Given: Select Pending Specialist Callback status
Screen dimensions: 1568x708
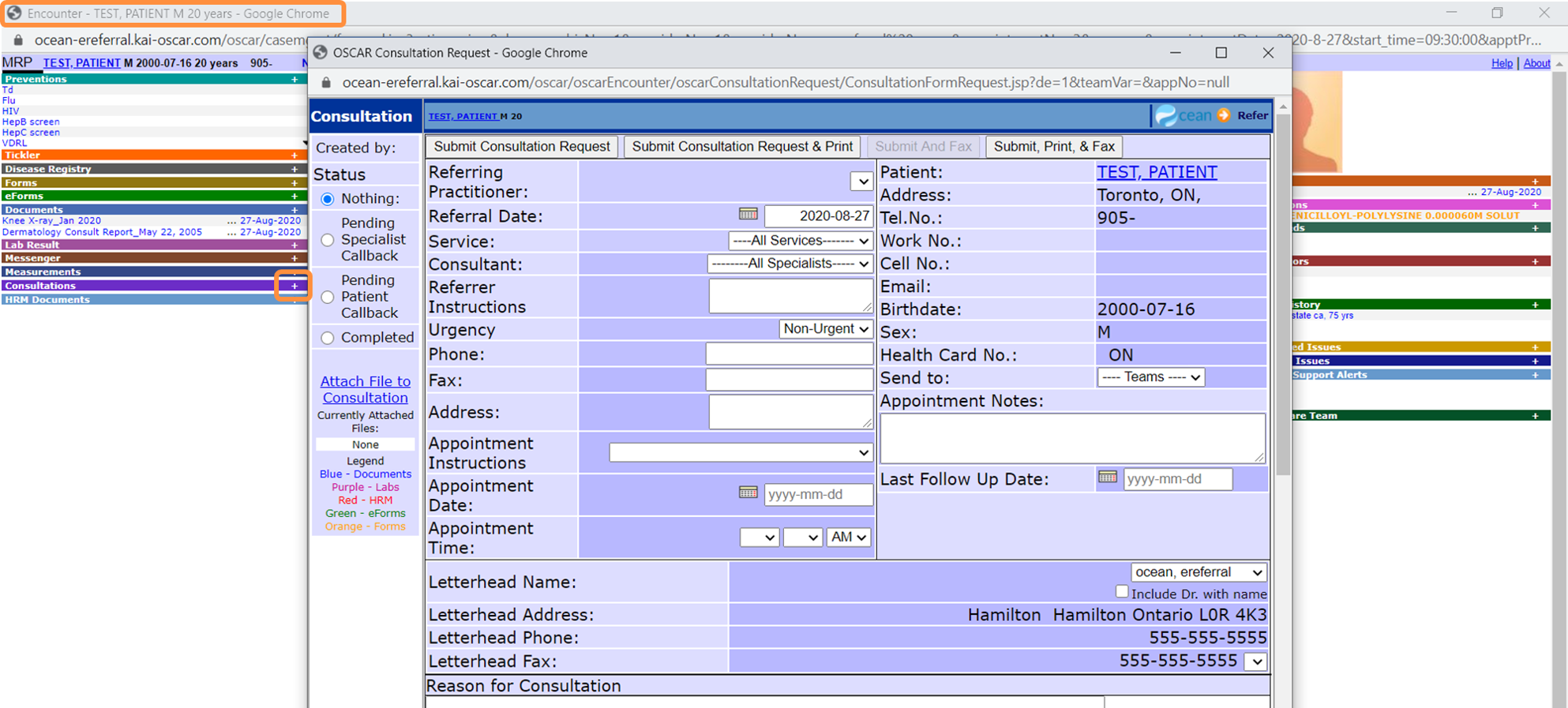Looking at the screenshot, I should pos(328,240).
